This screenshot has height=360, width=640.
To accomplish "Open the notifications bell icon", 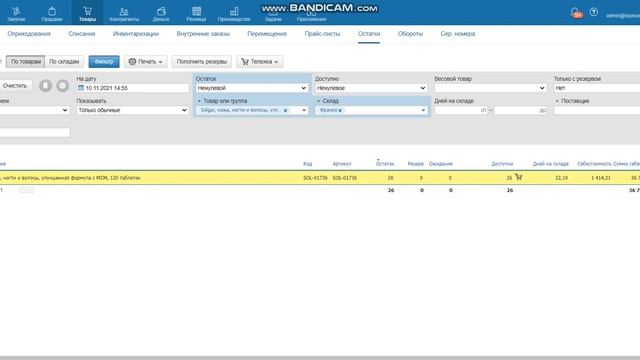I will click(576, 13).
